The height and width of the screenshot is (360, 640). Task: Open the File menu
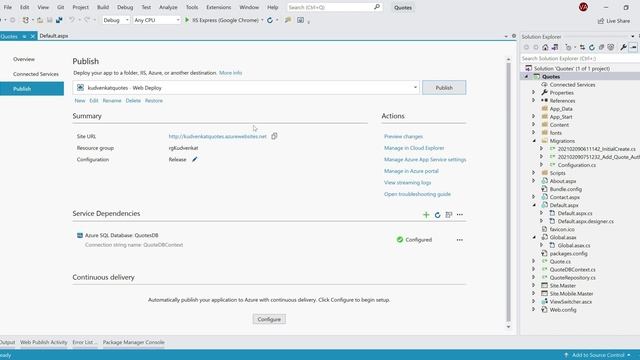pyautogui.click(x=8, y=7)
